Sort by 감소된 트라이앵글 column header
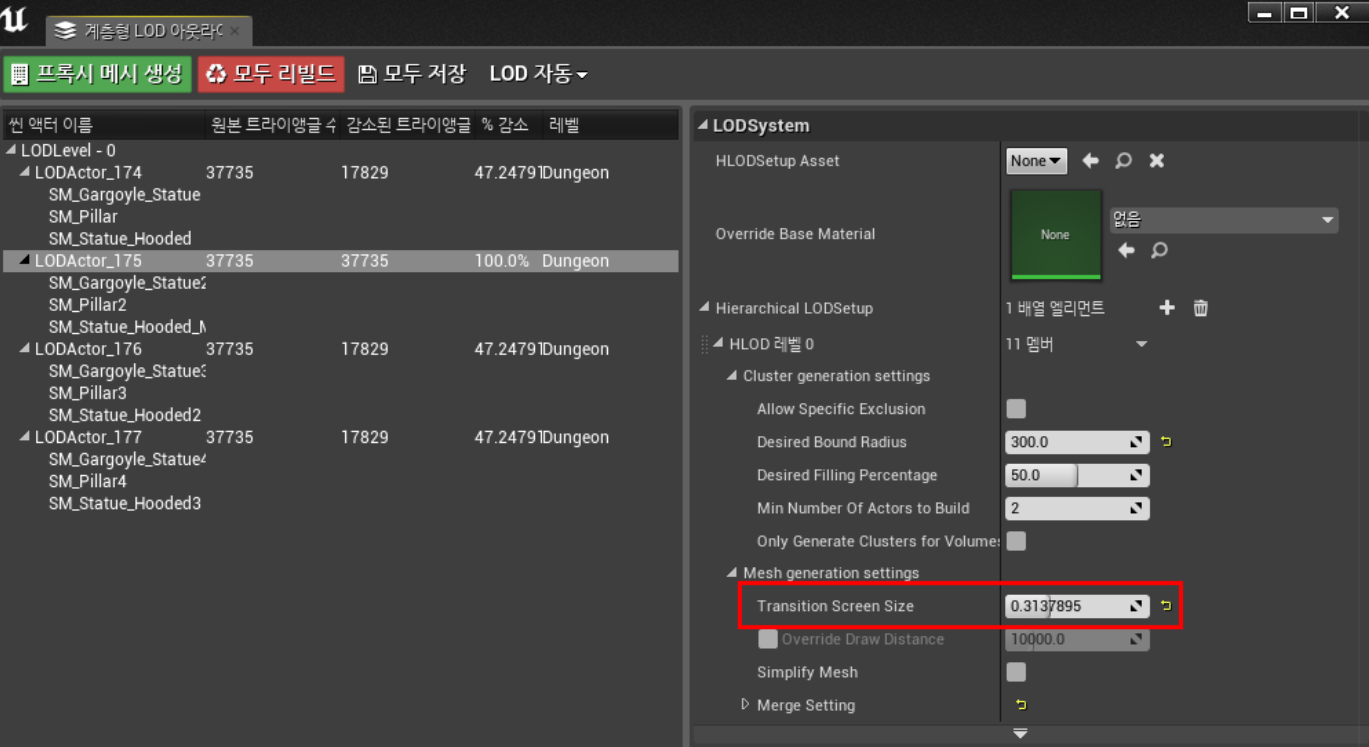Image resolution: width=1369 pixels, height=747 pixels. click(x=407, y=125)
